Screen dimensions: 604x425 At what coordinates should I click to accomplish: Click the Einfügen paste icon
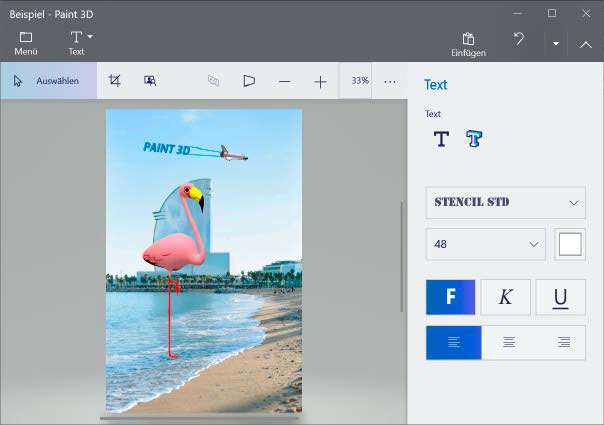[468, 39]
